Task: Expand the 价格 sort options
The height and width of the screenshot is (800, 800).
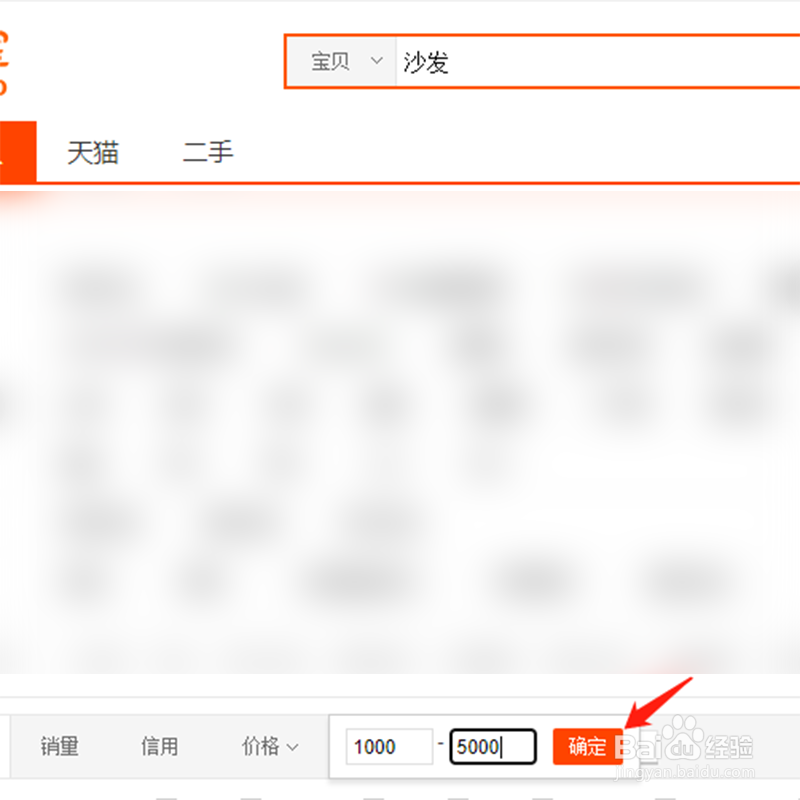Action: pos(270,747)
